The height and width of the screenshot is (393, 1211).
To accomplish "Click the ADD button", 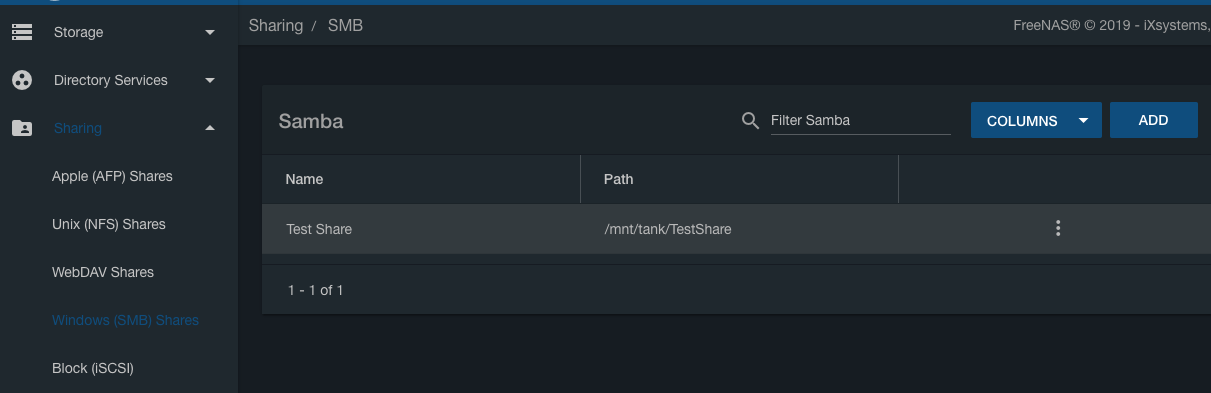I will tap(1153, 120).
